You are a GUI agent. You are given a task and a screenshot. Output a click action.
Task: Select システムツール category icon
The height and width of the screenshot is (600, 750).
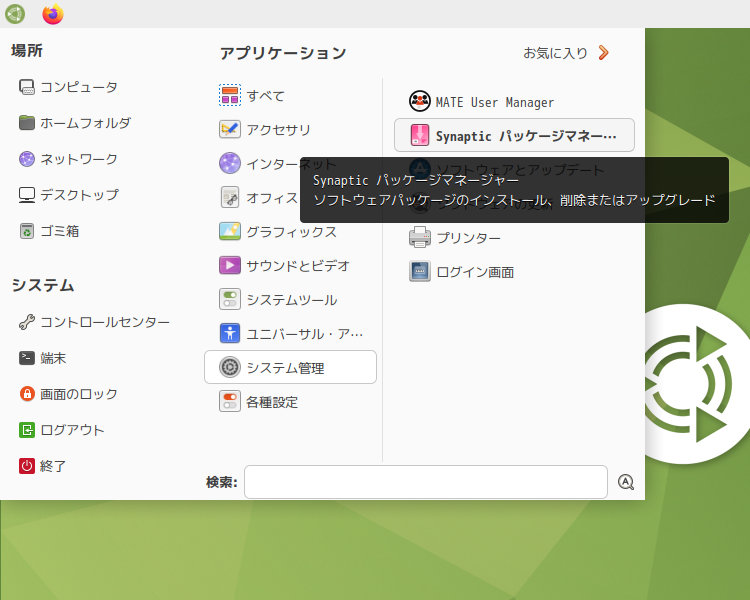pyautogui.click(x=230, y=300)
